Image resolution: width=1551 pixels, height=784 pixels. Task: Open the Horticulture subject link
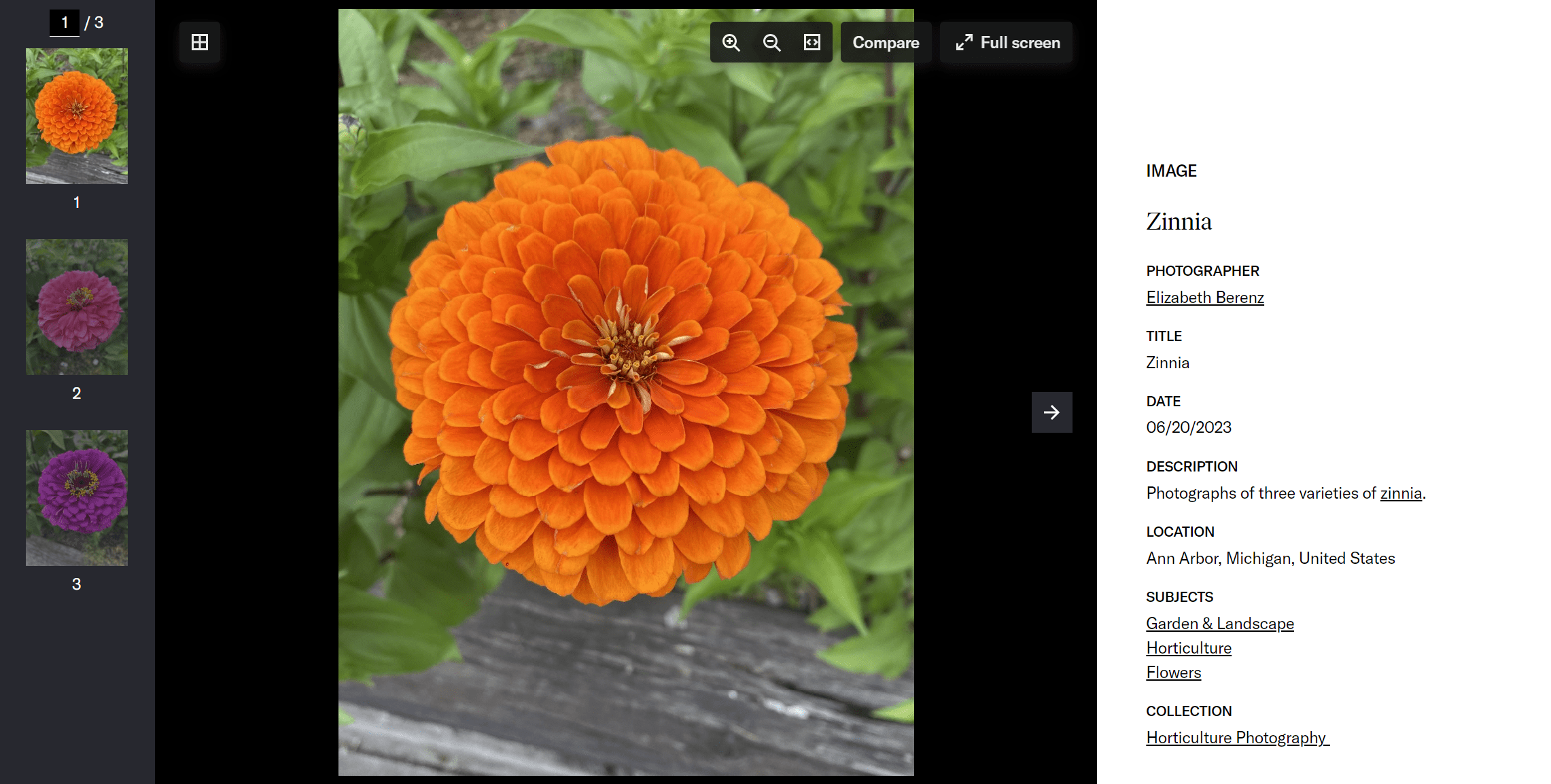(x=1188, y=647)
